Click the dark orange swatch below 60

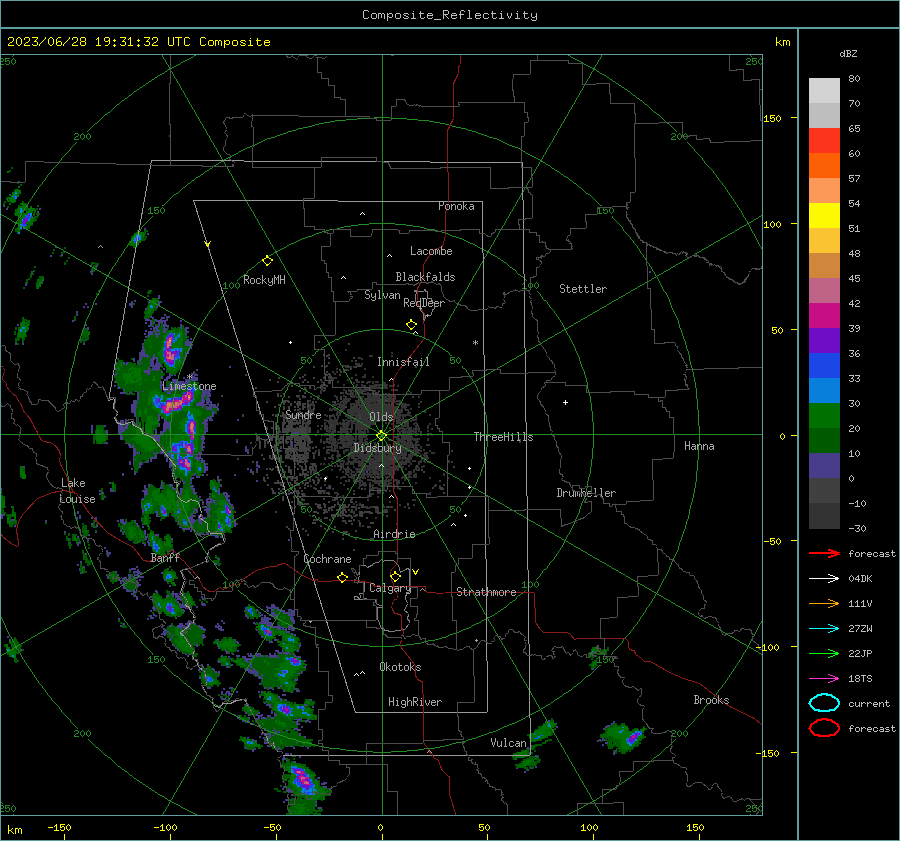pyautogui.click(x=824, y=166)
